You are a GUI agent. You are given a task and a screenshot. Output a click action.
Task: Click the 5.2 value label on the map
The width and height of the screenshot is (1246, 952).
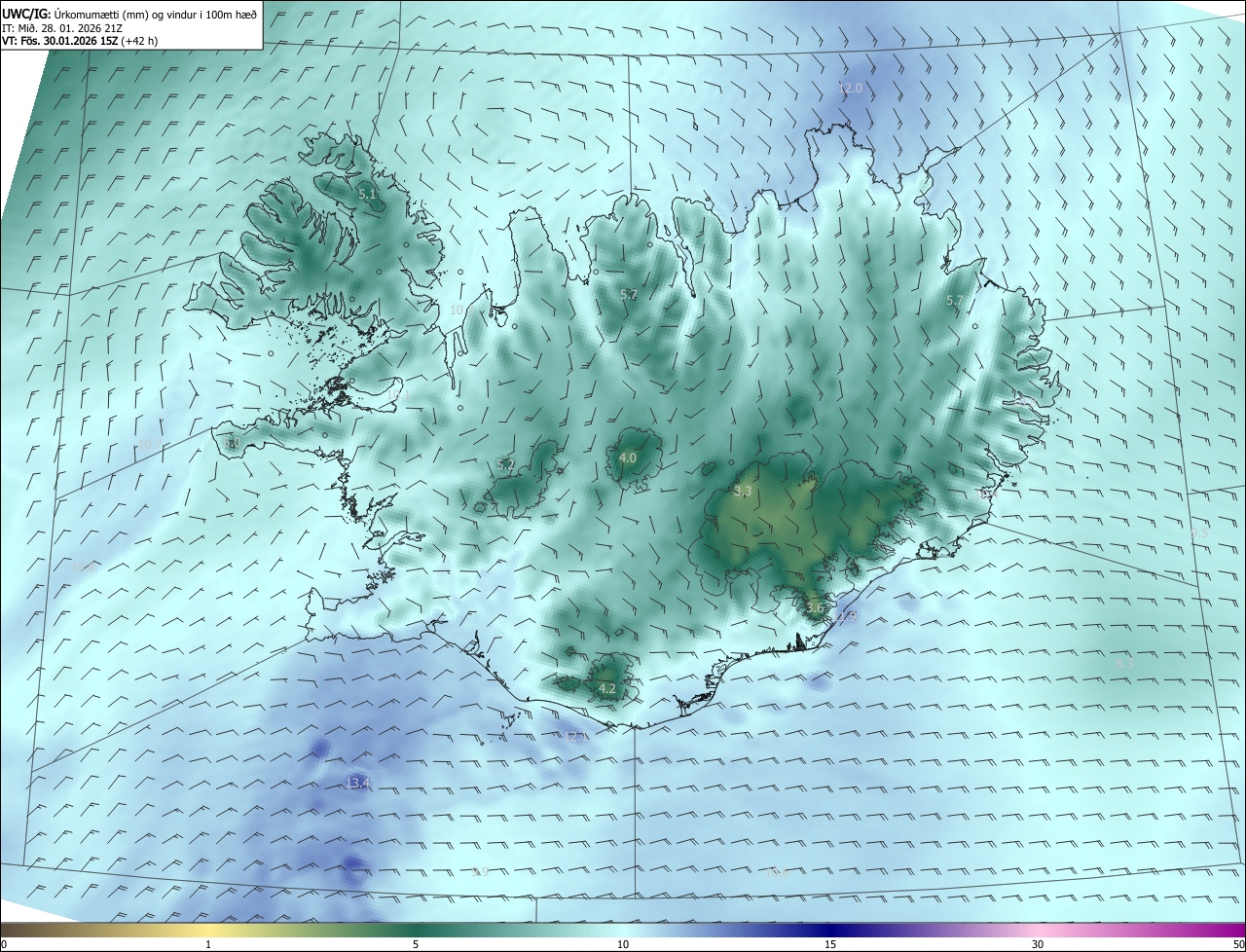click(505, 465)
